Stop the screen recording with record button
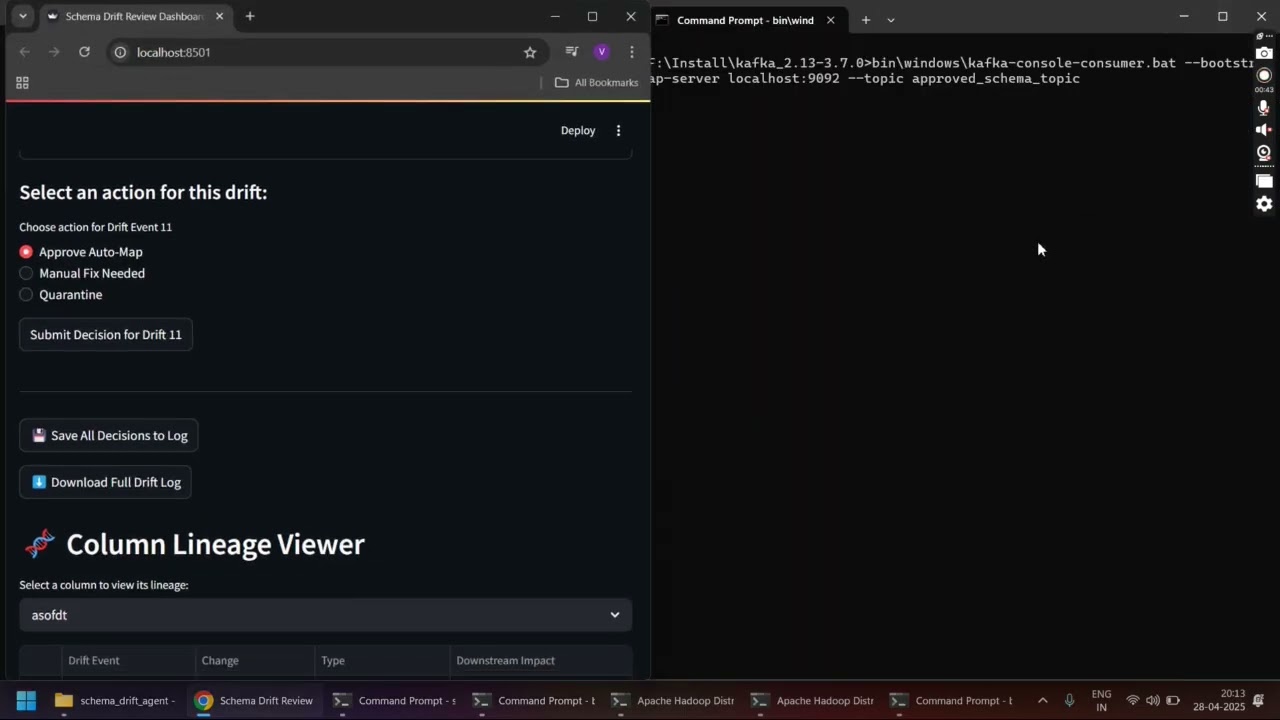The image size is (1280, 720). pyautogui.click(x=1264, y=76)
